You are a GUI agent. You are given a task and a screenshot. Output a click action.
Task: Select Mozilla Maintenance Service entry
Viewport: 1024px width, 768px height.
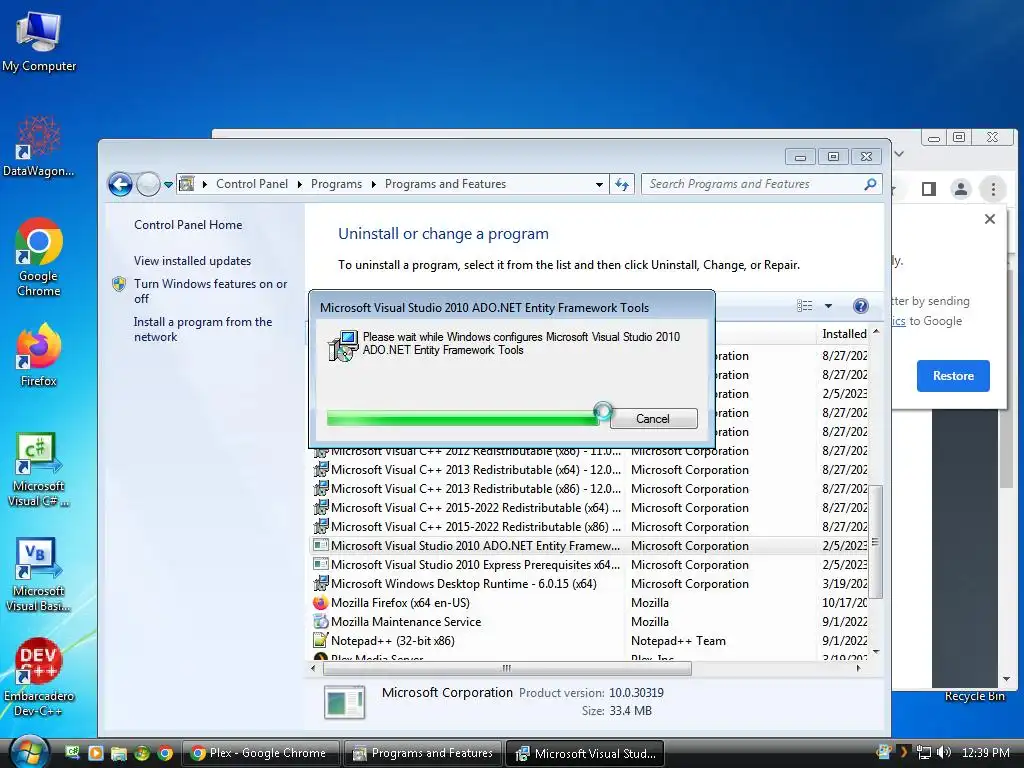click(591, 621)
